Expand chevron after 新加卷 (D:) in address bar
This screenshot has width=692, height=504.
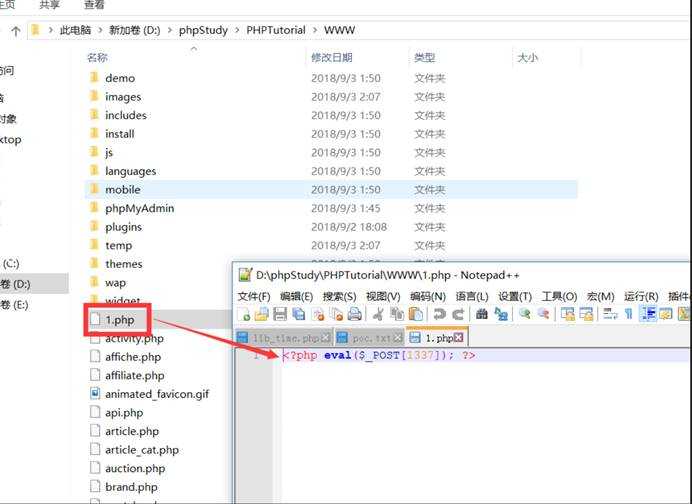[169, 30]
